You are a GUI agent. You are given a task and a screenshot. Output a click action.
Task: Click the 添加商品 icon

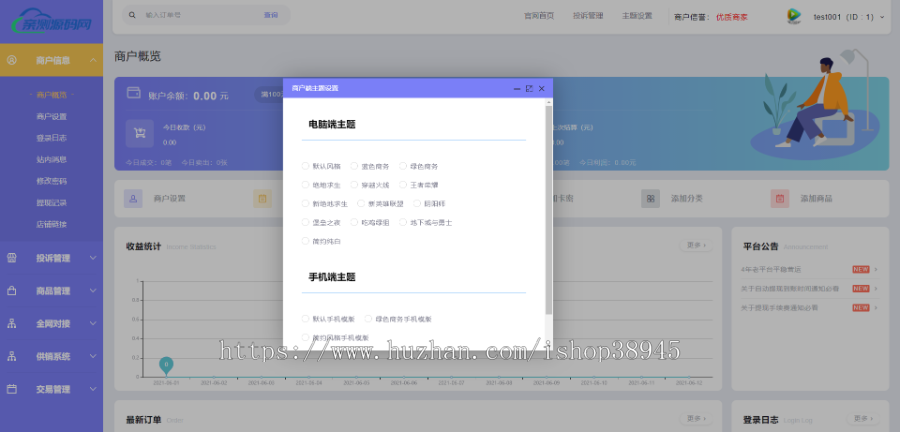click(779, 199)
